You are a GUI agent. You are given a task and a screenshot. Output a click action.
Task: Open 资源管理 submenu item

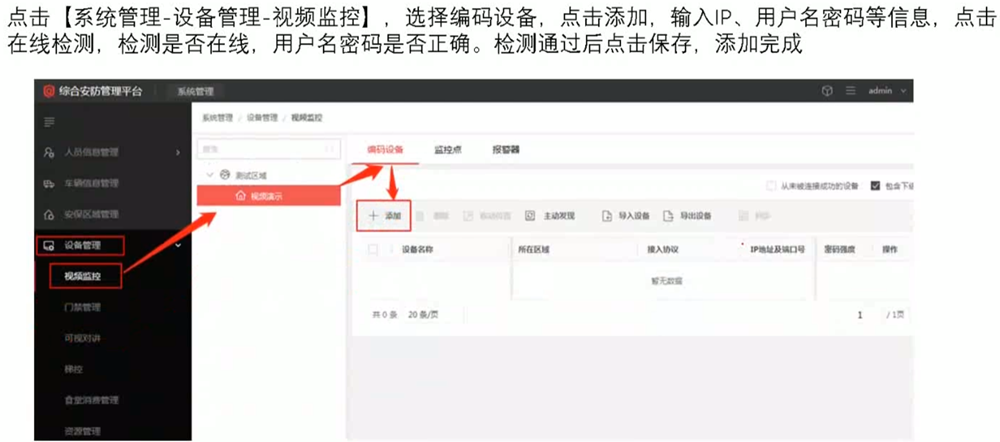pos(82,431)
